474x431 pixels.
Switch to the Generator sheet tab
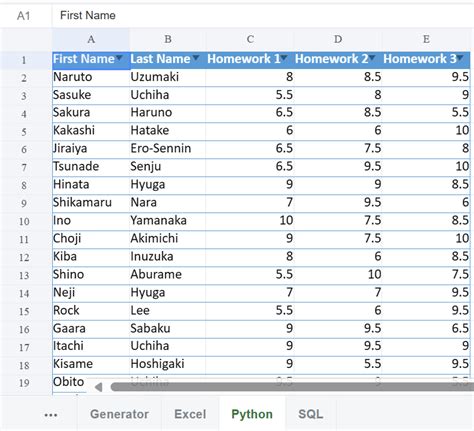tap(119, 414)
